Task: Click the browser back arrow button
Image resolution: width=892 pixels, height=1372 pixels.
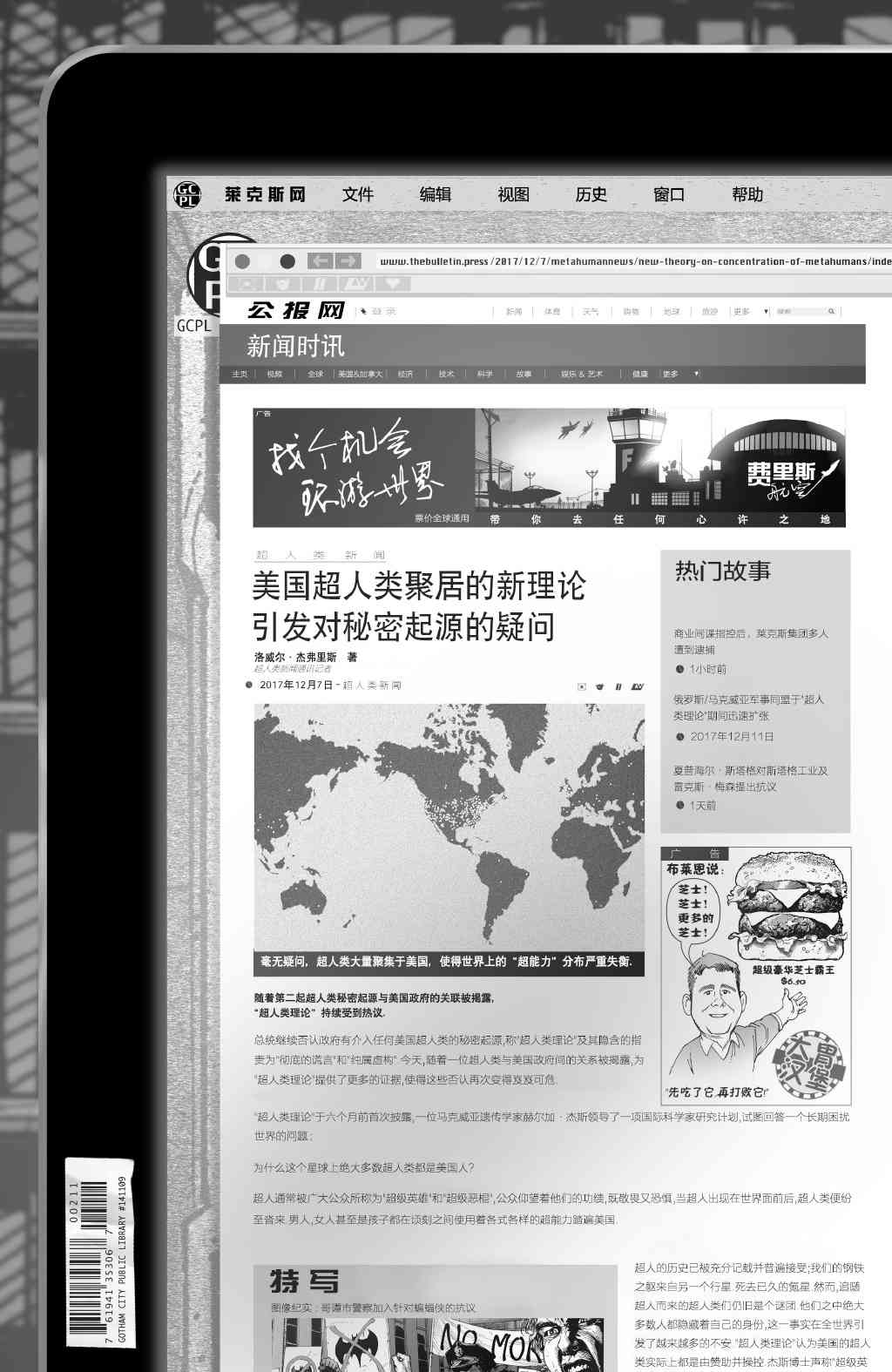Action: [321, 261]
